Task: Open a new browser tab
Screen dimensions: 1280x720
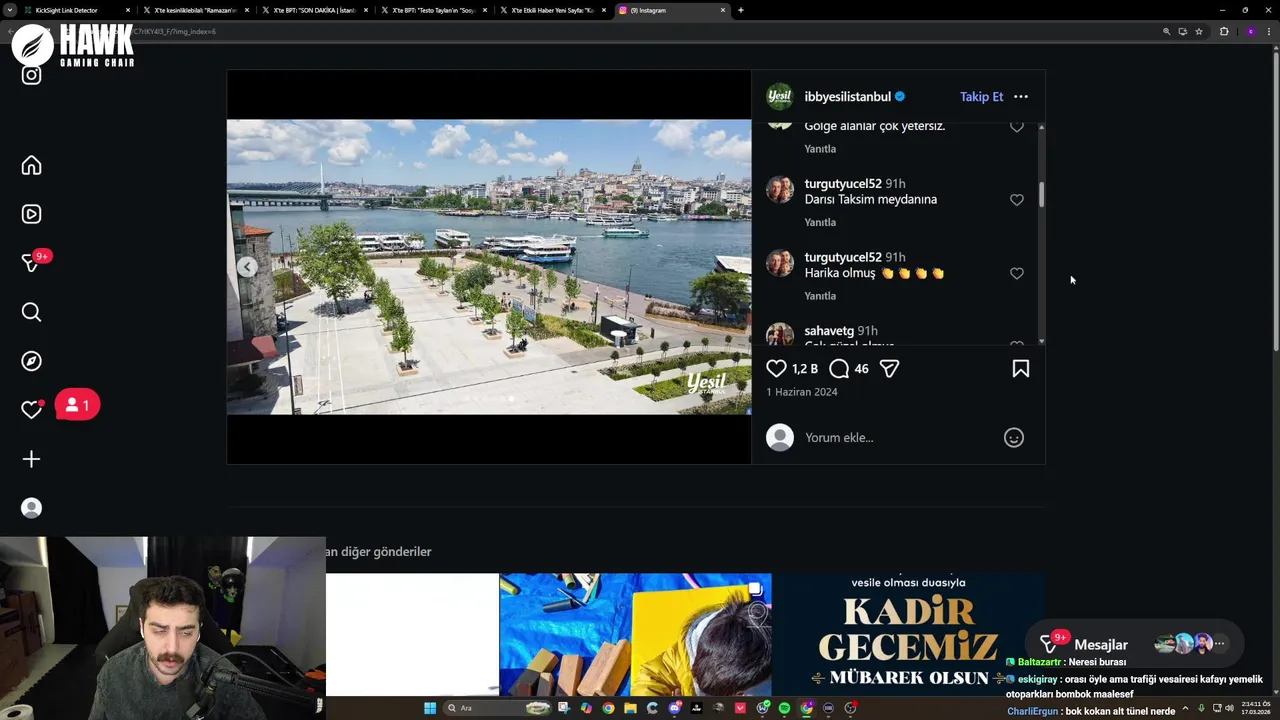Action: pyautogui.click(x=740, y=10)
